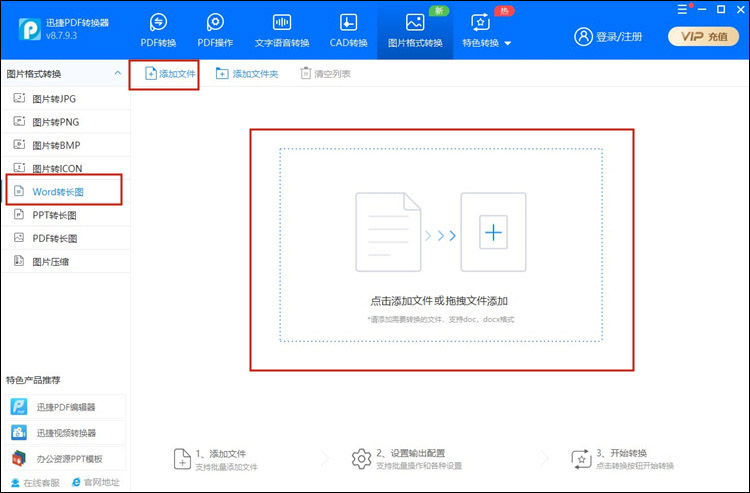Click the 在线客服 link
Screen dimensions: 750x493
click(x=35, y=482)
